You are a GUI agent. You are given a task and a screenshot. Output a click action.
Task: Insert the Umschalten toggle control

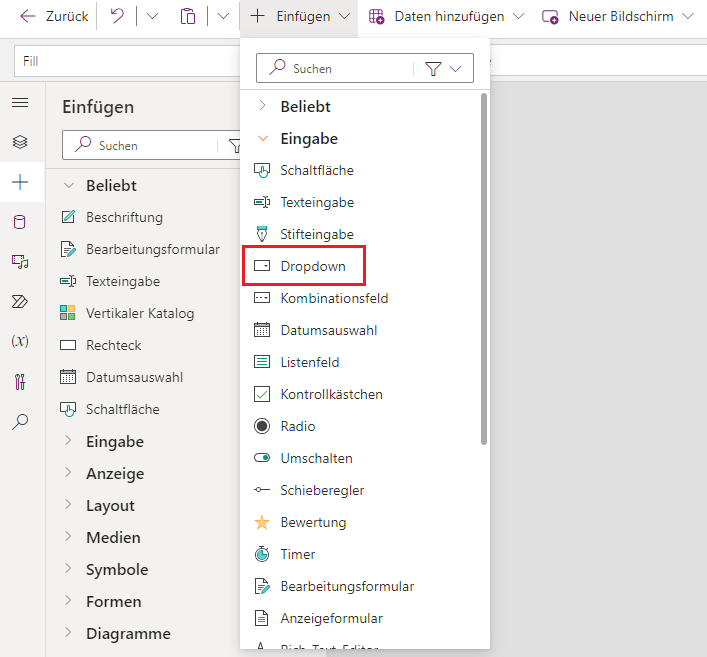point(316,458)
